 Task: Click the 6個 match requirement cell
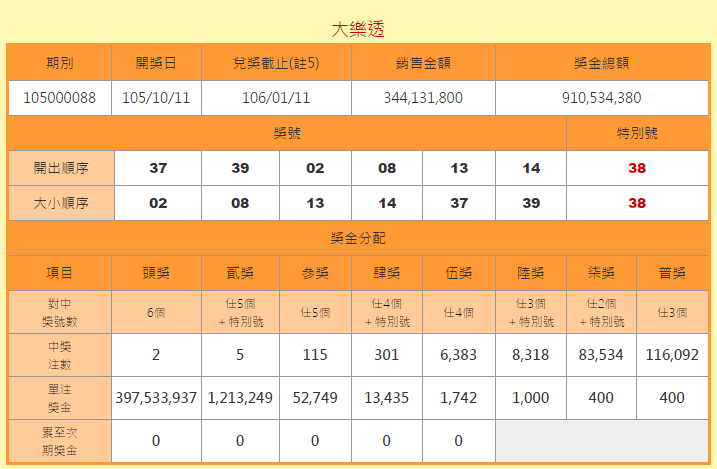point(156,313)
